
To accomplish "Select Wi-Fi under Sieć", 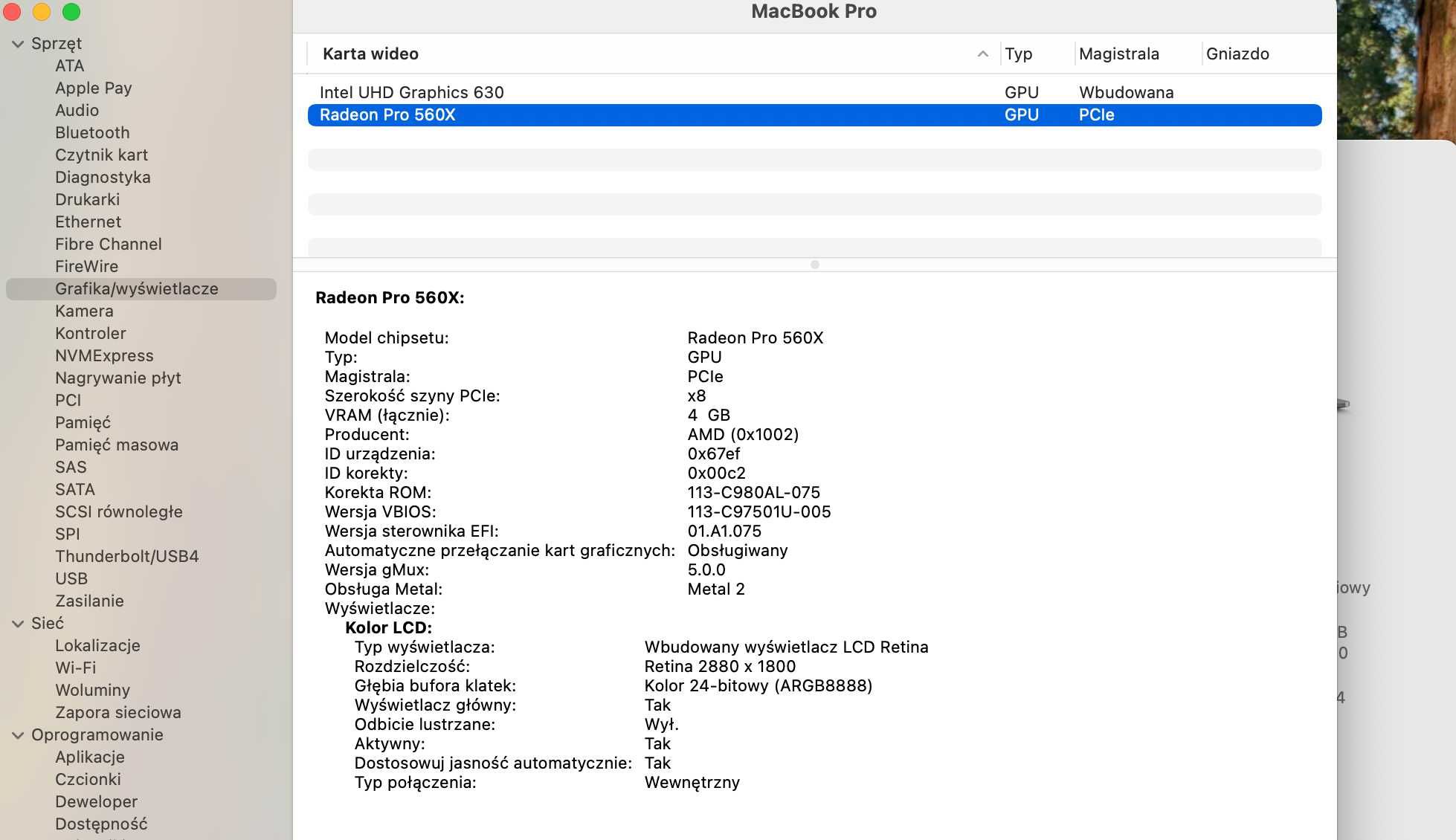I will coord(75,668).
